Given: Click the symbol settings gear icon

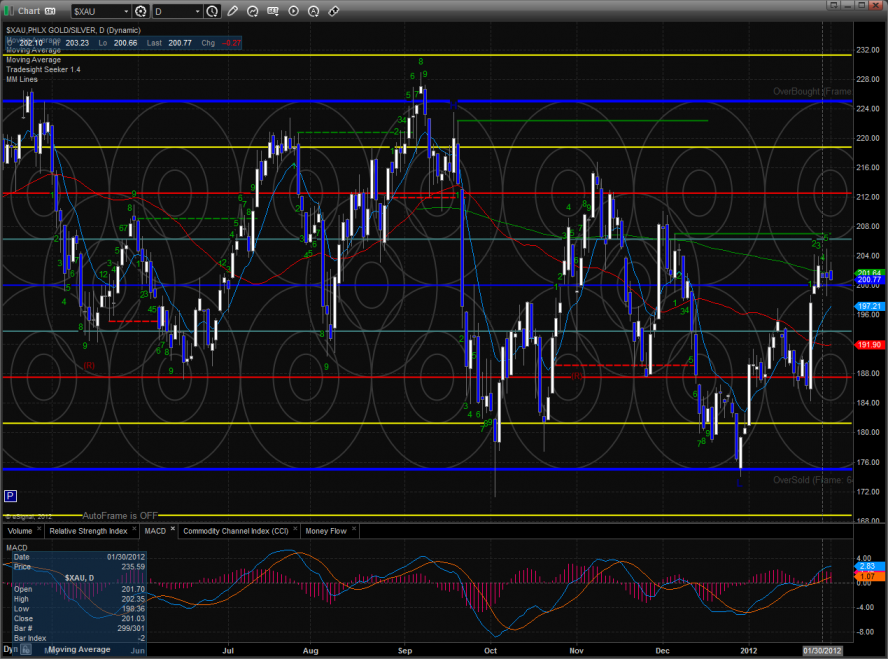Looking at the screenshot, I should pos(140,11).
